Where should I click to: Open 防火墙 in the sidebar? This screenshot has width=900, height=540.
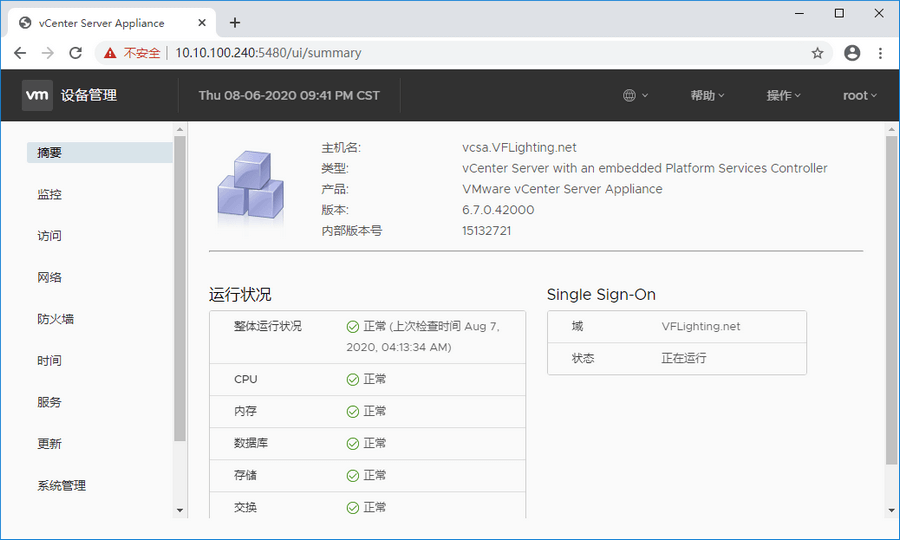[56, 319]
